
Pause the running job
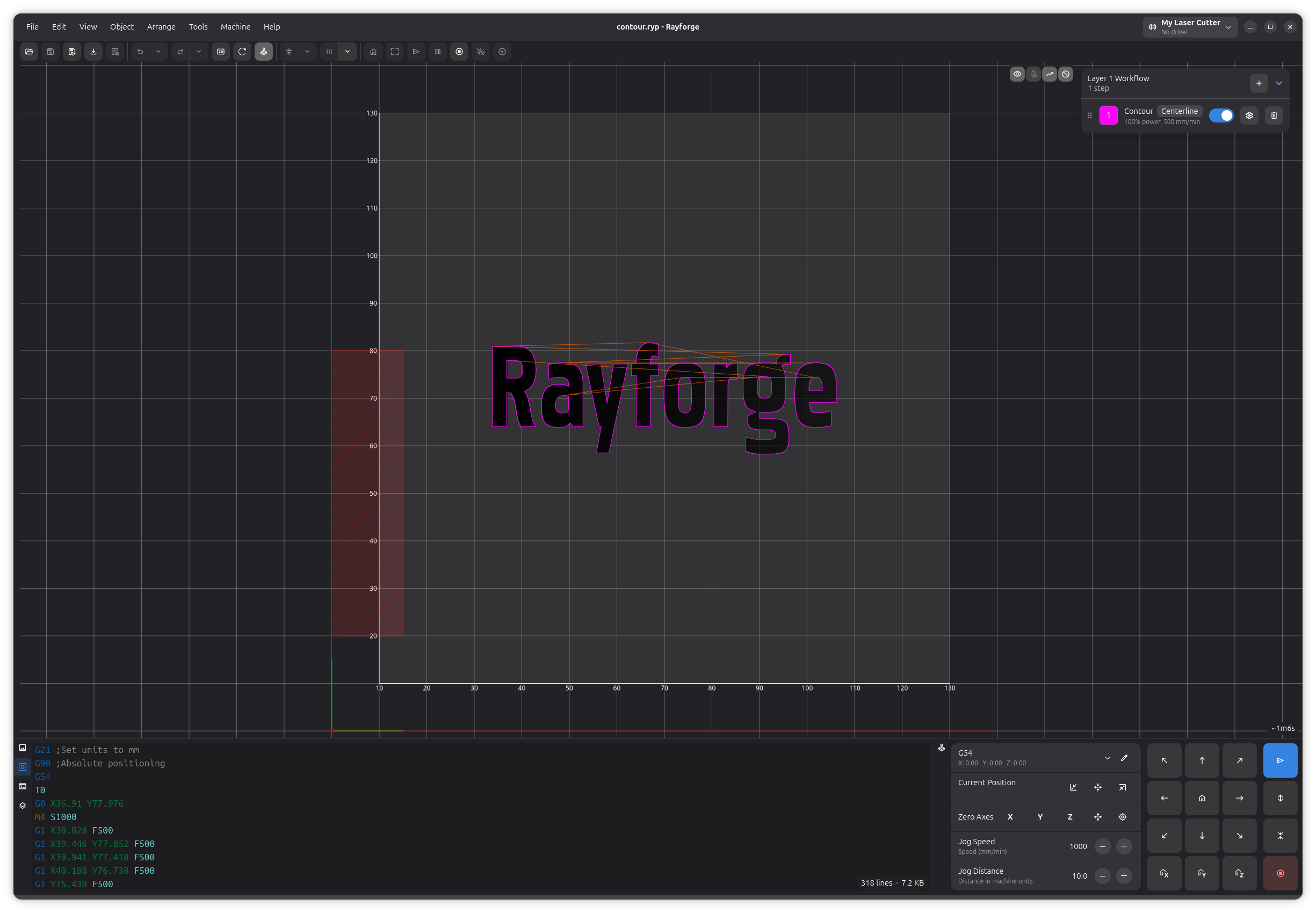[437, 52]
